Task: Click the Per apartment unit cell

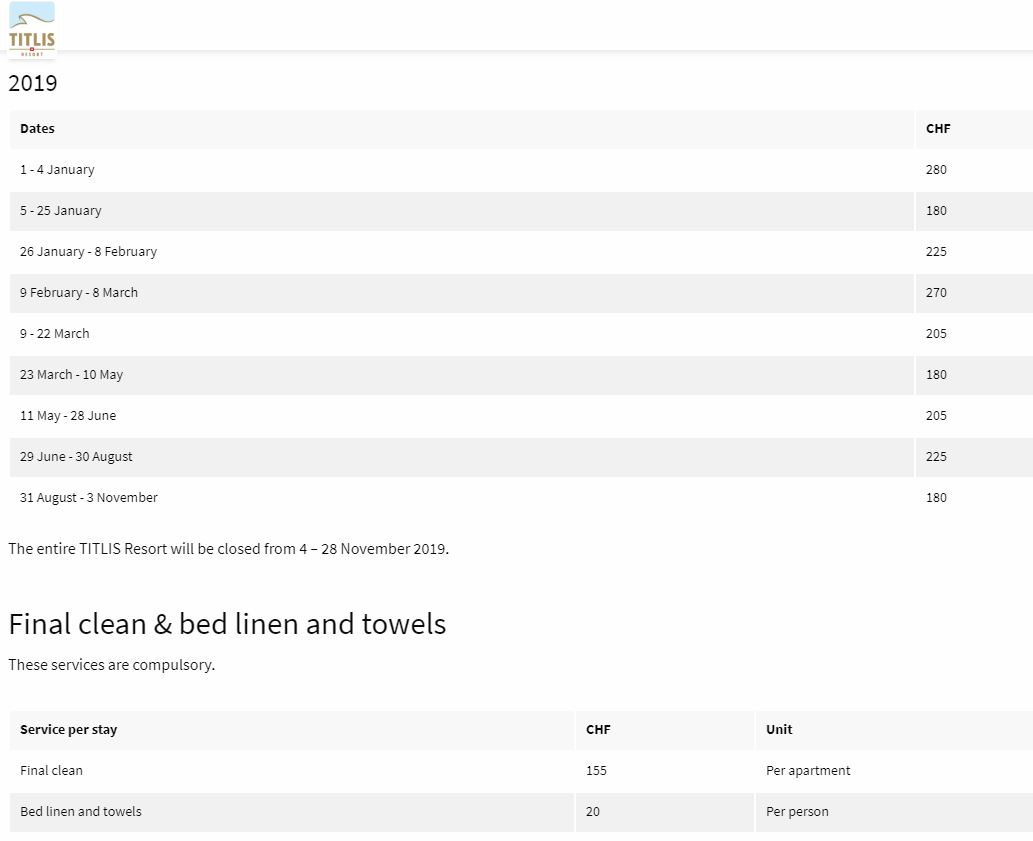Action: coord(808,771)
